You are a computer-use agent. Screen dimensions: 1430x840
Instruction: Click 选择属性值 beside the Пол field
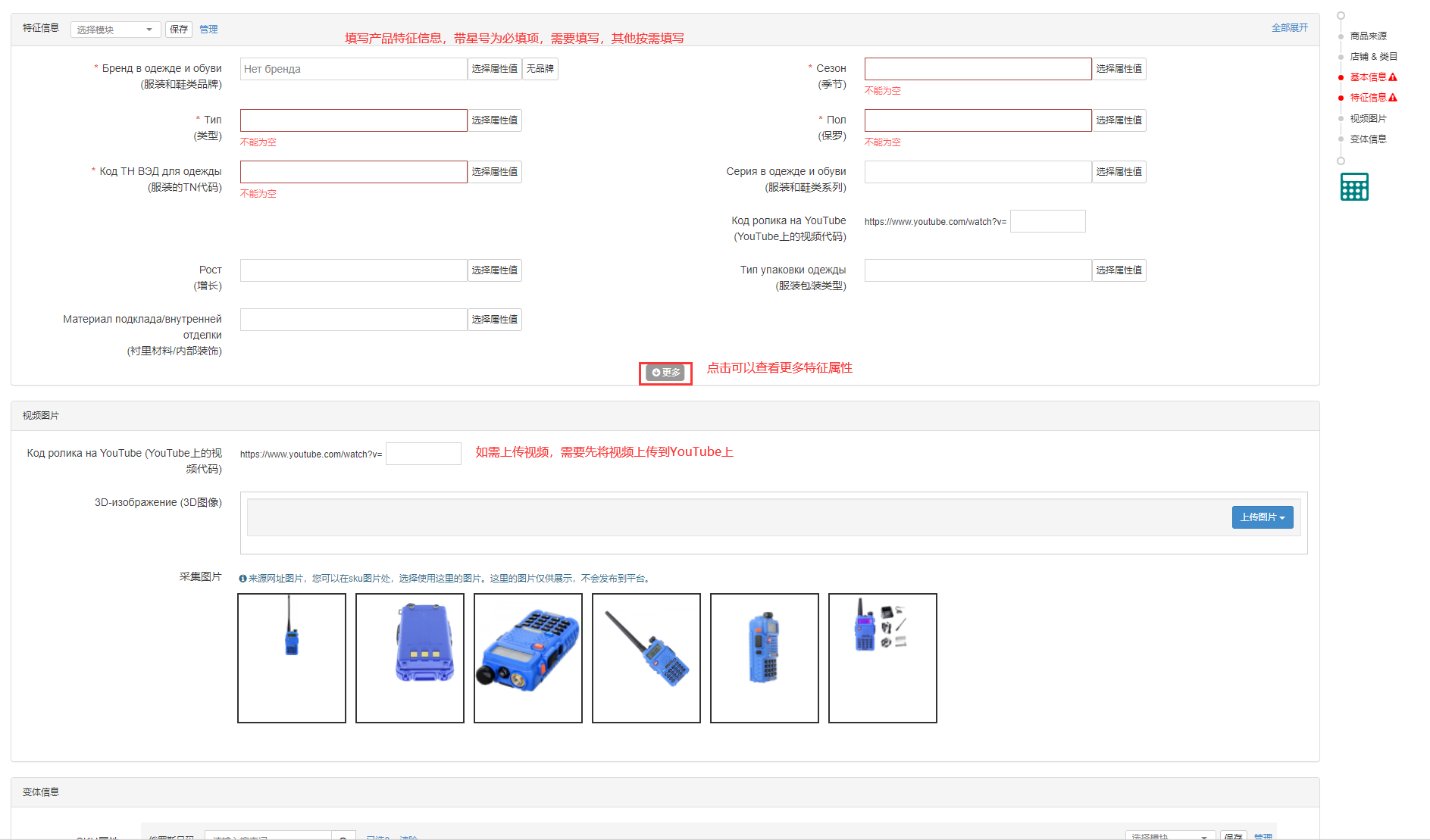(x=1119, y=120)
